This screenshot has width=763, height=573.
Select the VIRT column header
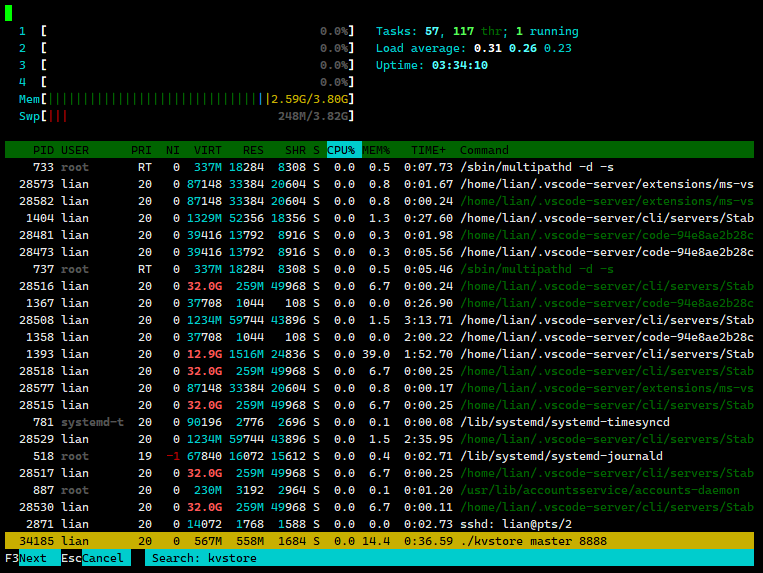coord(207,150)
